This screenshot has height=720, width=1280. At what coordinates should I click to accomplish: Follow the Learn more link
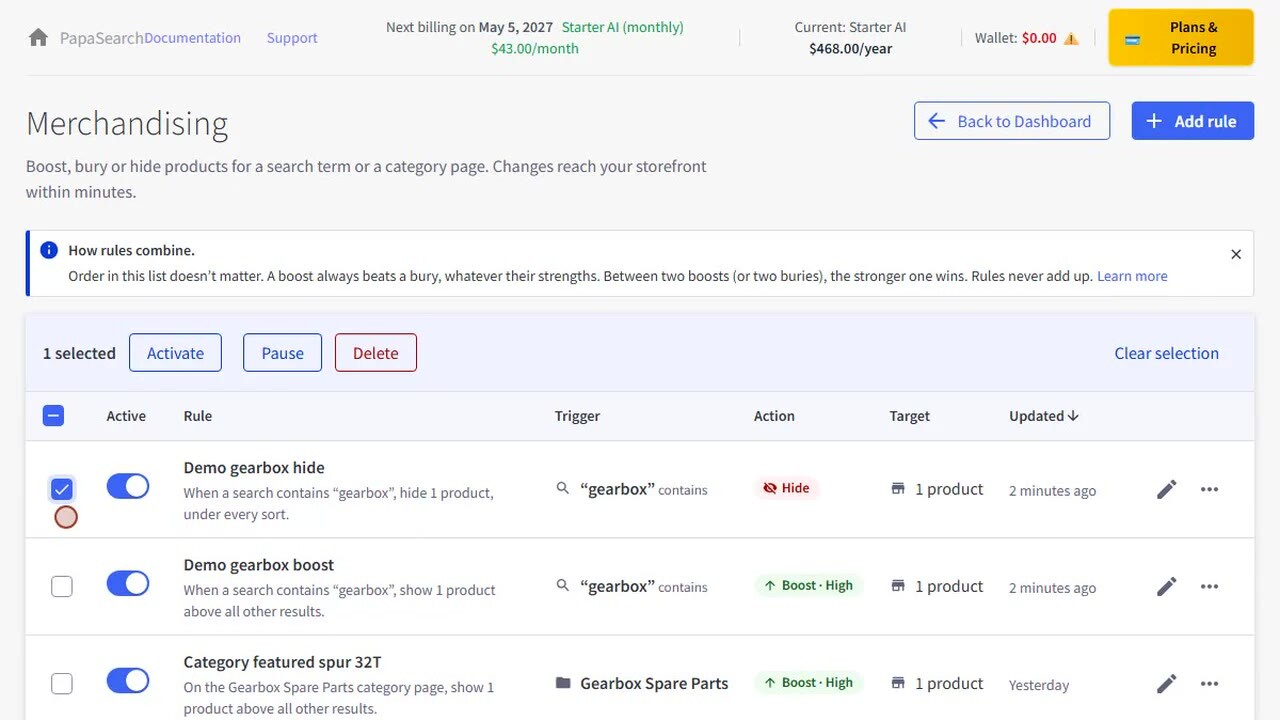click(x=1132, y=276)
